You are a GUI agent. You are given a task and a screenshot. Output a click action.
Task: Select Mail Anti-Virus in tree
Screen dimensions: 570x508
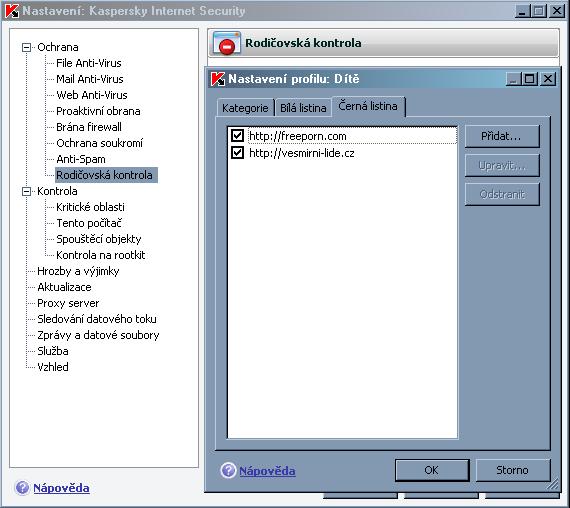tap(90, 79)
